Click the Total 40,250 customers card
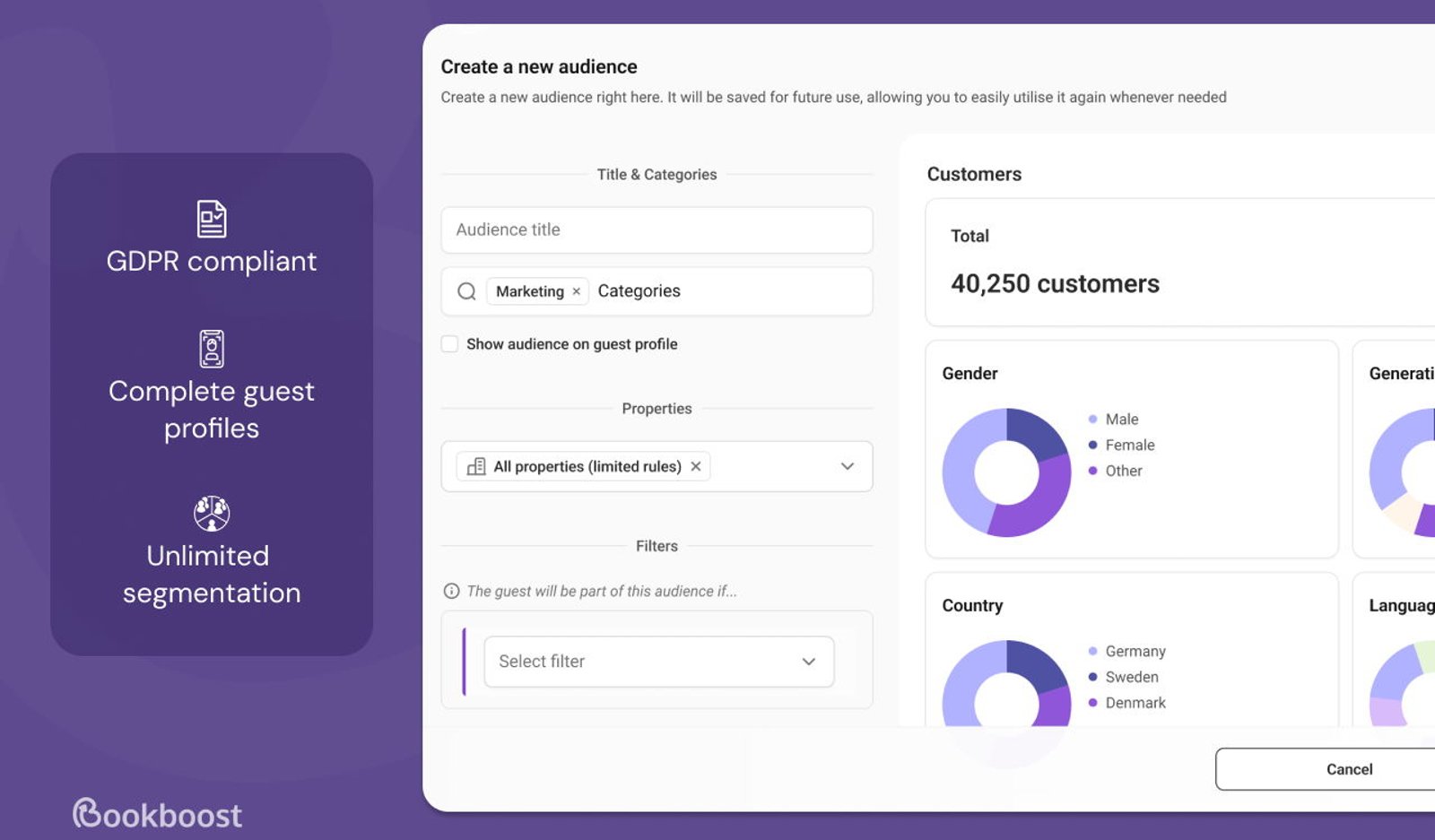This screenshot has width=1435, height=840. (x=1180, y=262)
